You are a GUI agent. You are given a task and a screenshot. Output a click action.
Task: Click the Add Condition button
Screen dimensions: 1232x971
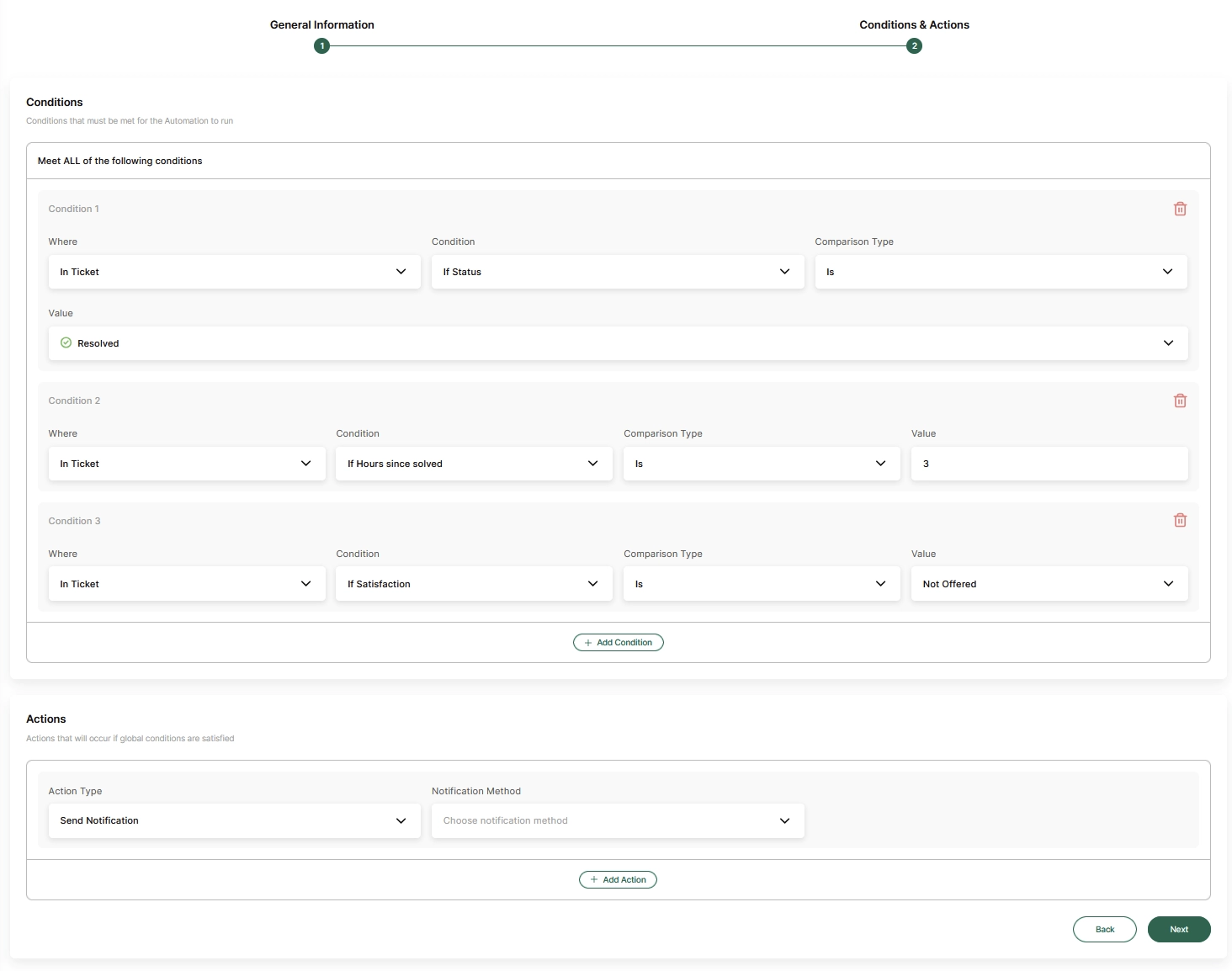pos(619,642)
